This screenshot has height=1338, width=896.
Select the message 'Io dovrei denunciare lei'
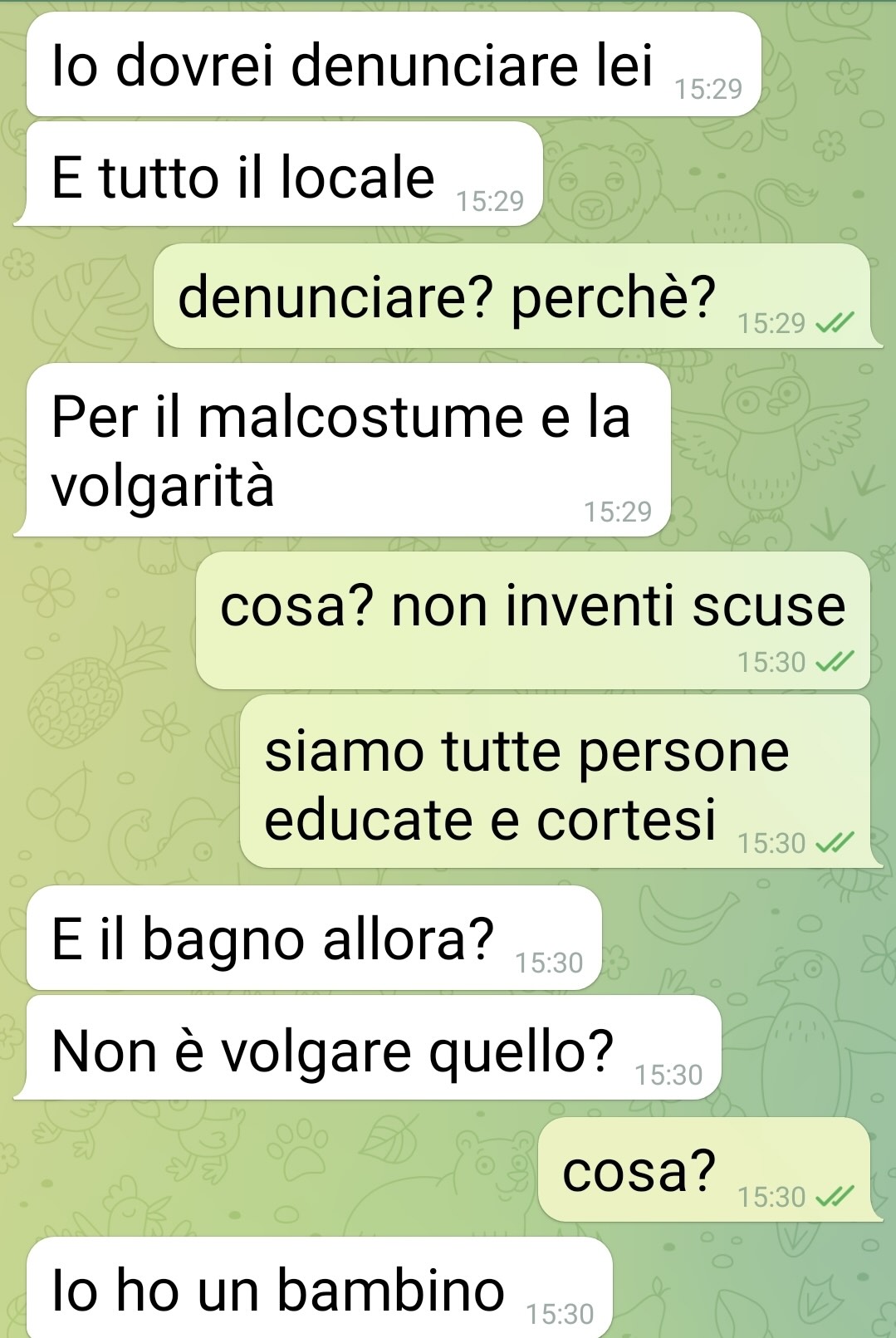pyautogui.click(x=394, y=65)
